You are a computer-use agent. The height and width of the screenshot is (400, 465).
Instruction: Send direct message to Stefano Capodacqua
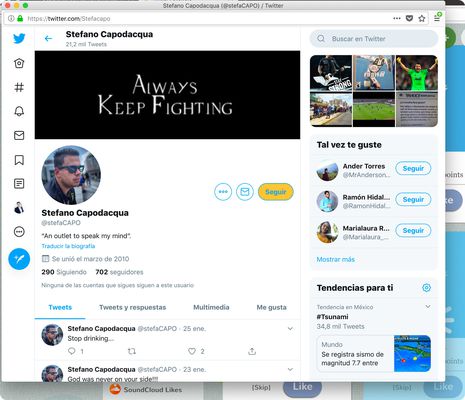point(245,192)
